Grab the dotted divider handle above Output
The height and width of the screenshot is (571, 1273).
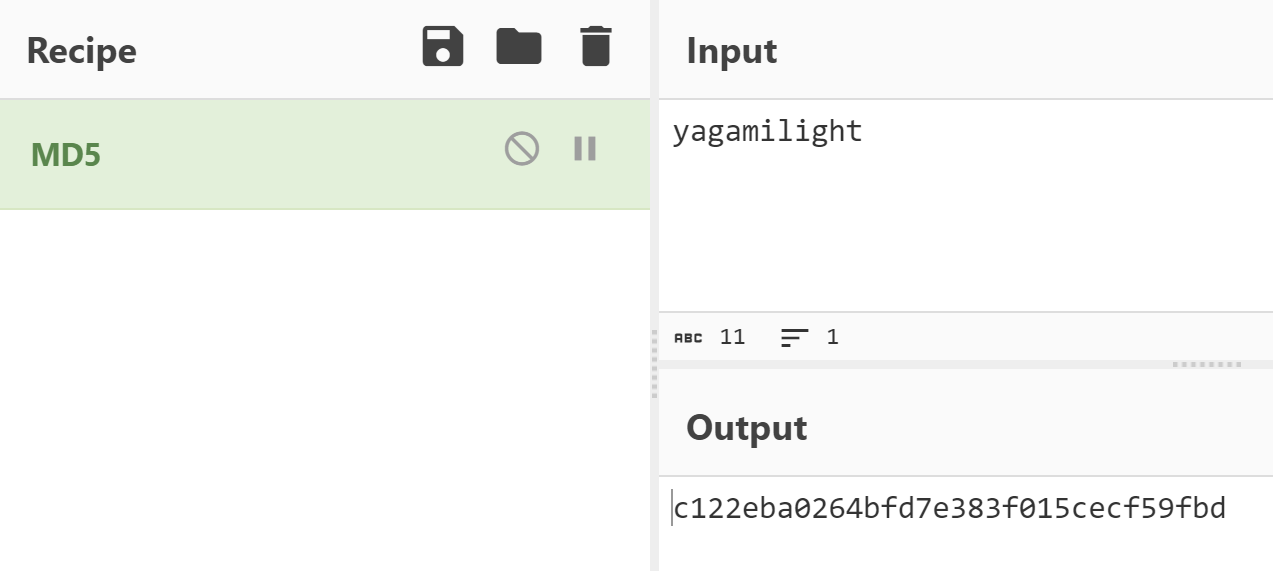1207,365
